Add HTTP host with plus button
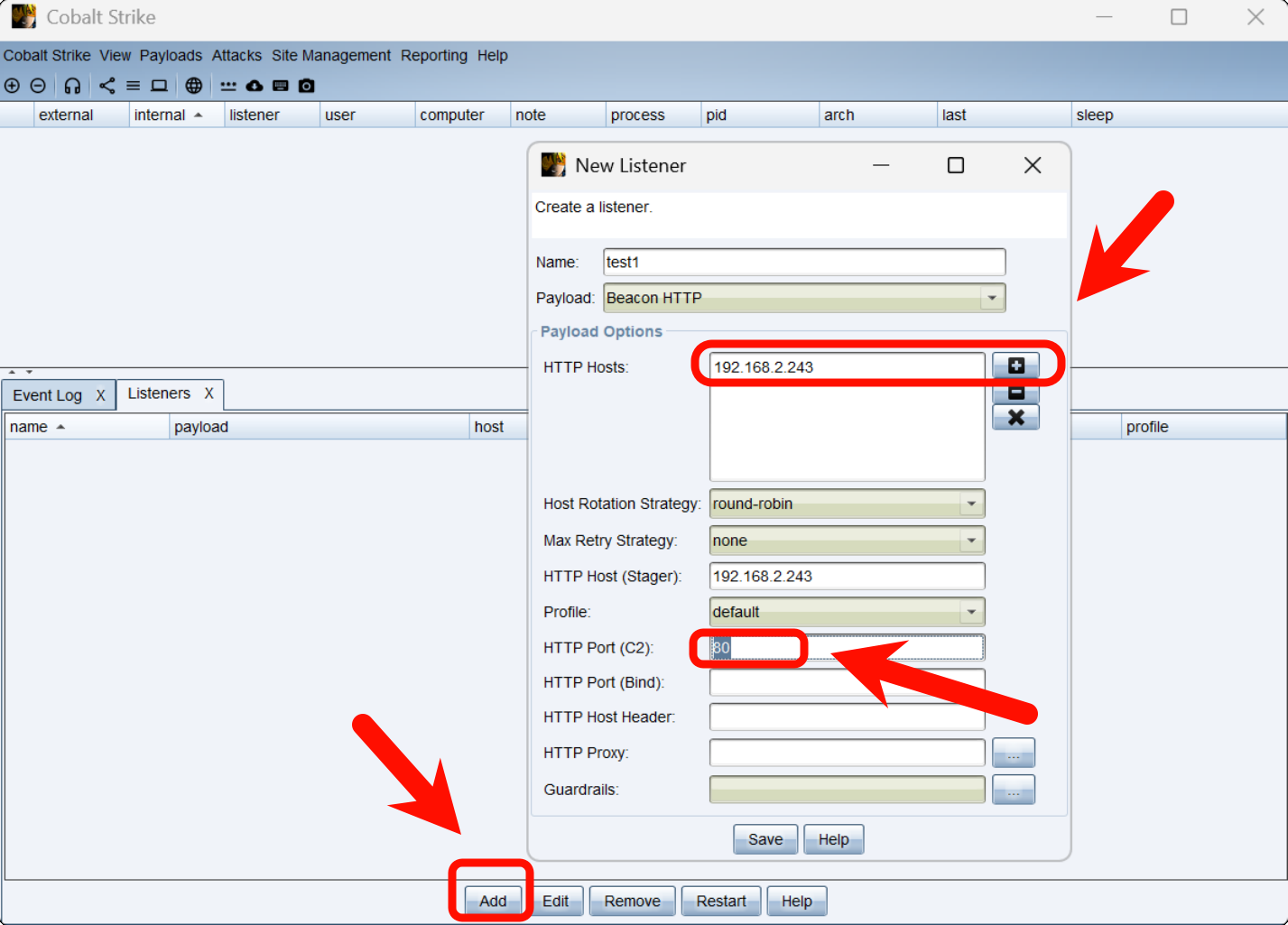Image resolution: width=1288 pixels, height=925 pixels. click(x=1015, y=365)
